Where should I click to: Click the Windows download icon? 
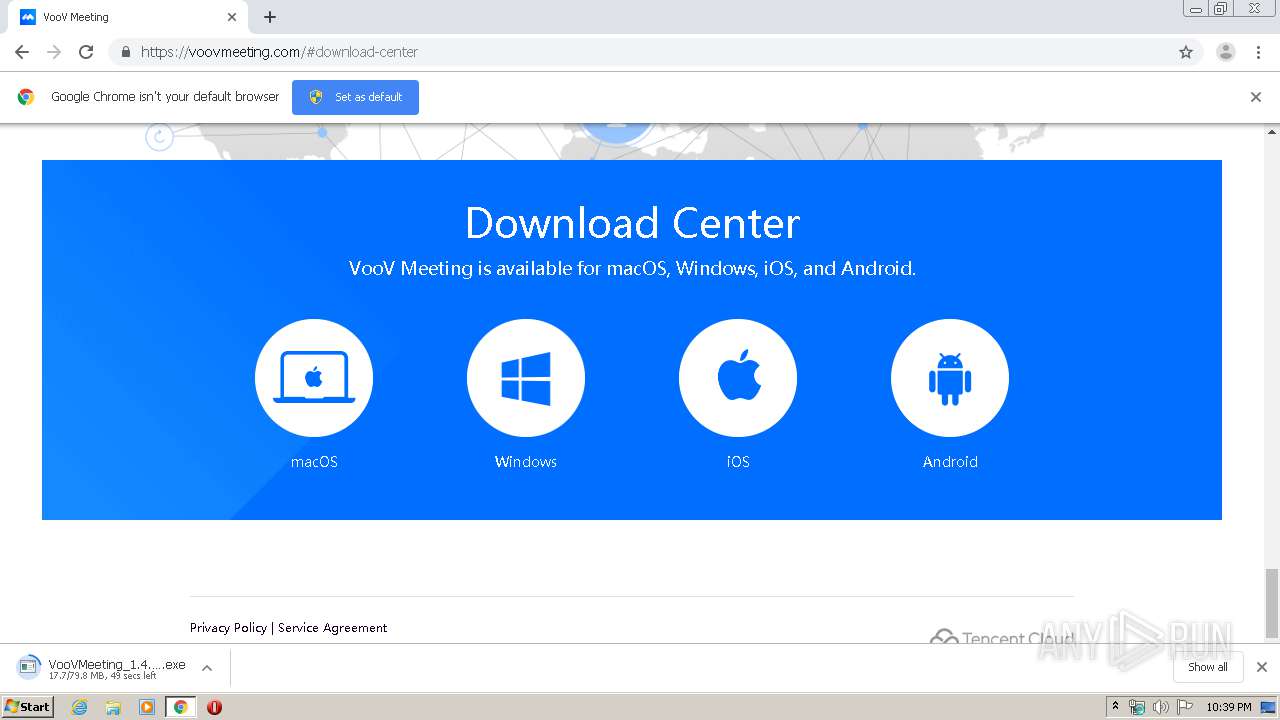(x=526, y=378)
